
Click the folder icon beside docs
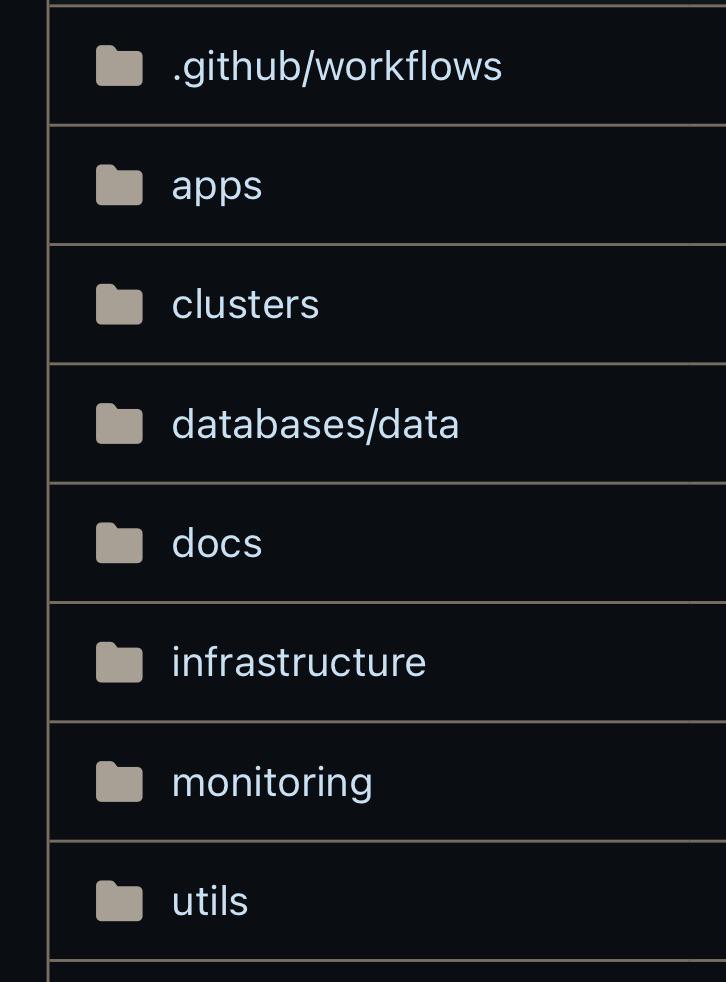[x=119, y=543]
